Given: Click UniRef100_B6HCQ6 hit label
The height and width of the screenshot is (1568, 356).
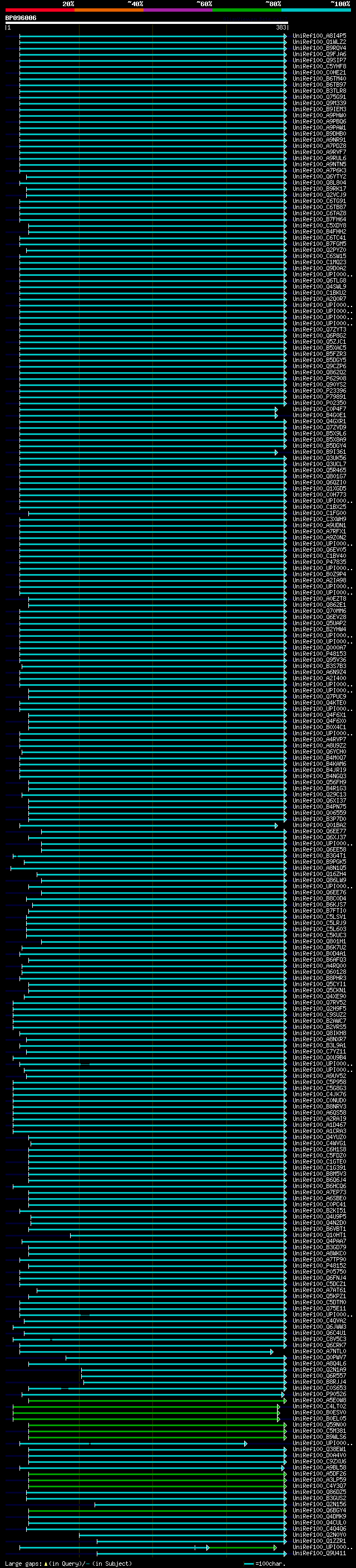Looking at the screenshot, I should coord(319,1186).
